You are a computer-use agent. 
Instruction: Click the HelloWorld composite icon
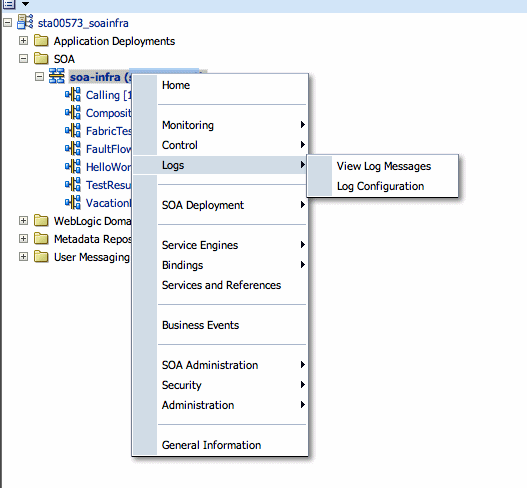[73, 166]
